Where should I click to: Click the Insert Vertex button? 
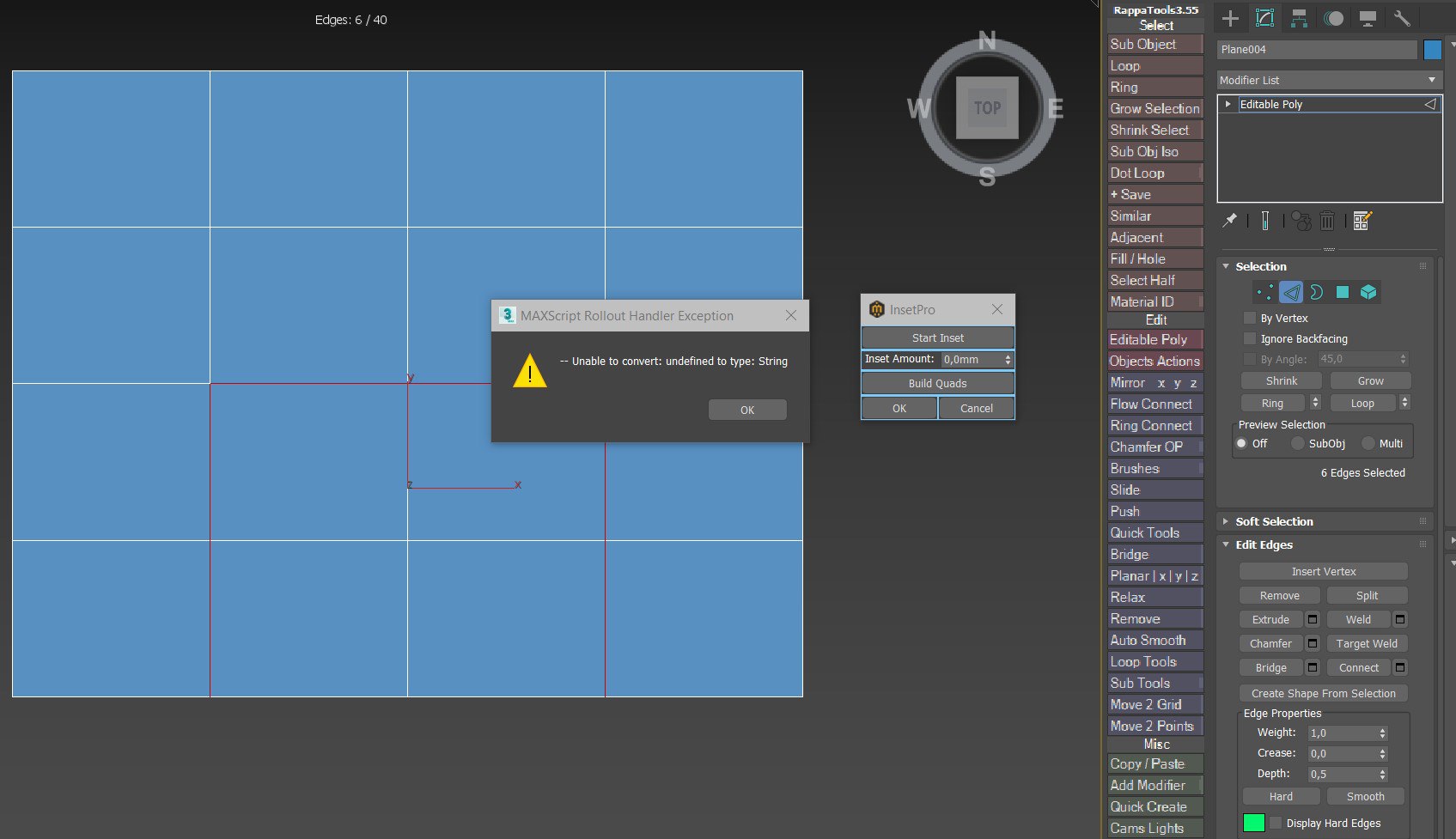click(1323, 571)
